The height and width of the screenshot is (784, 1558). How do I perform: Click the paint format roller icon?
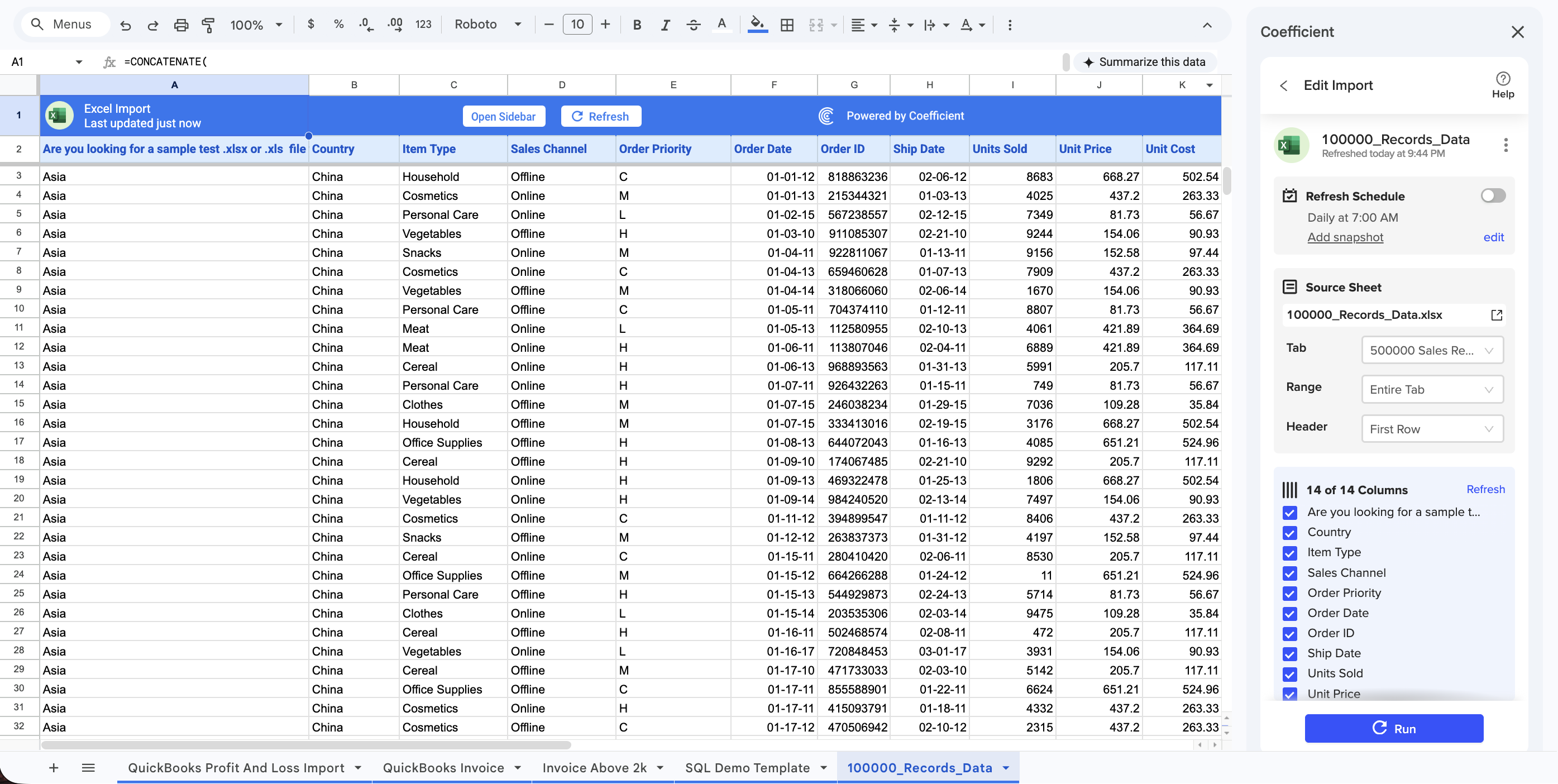(208, 25)
